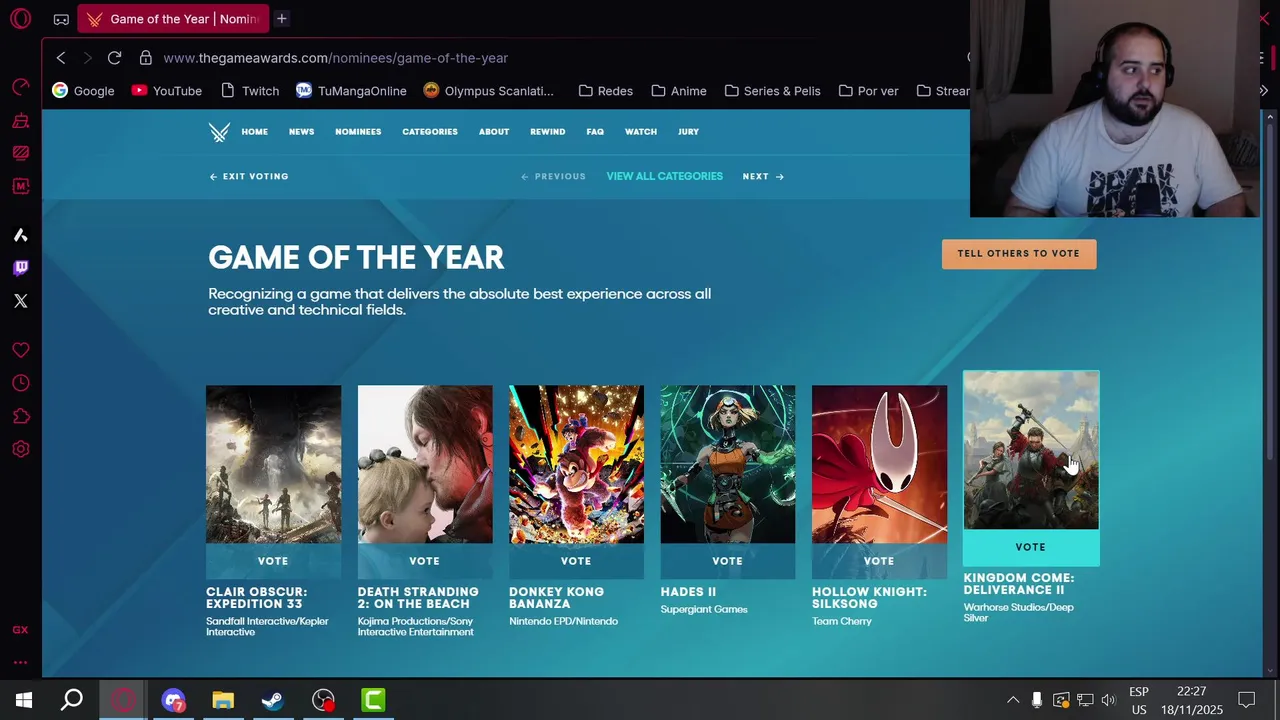Show more bookmarks with the overflow chevron
Screen dimensions: 1280x720
pos(1264,91)
